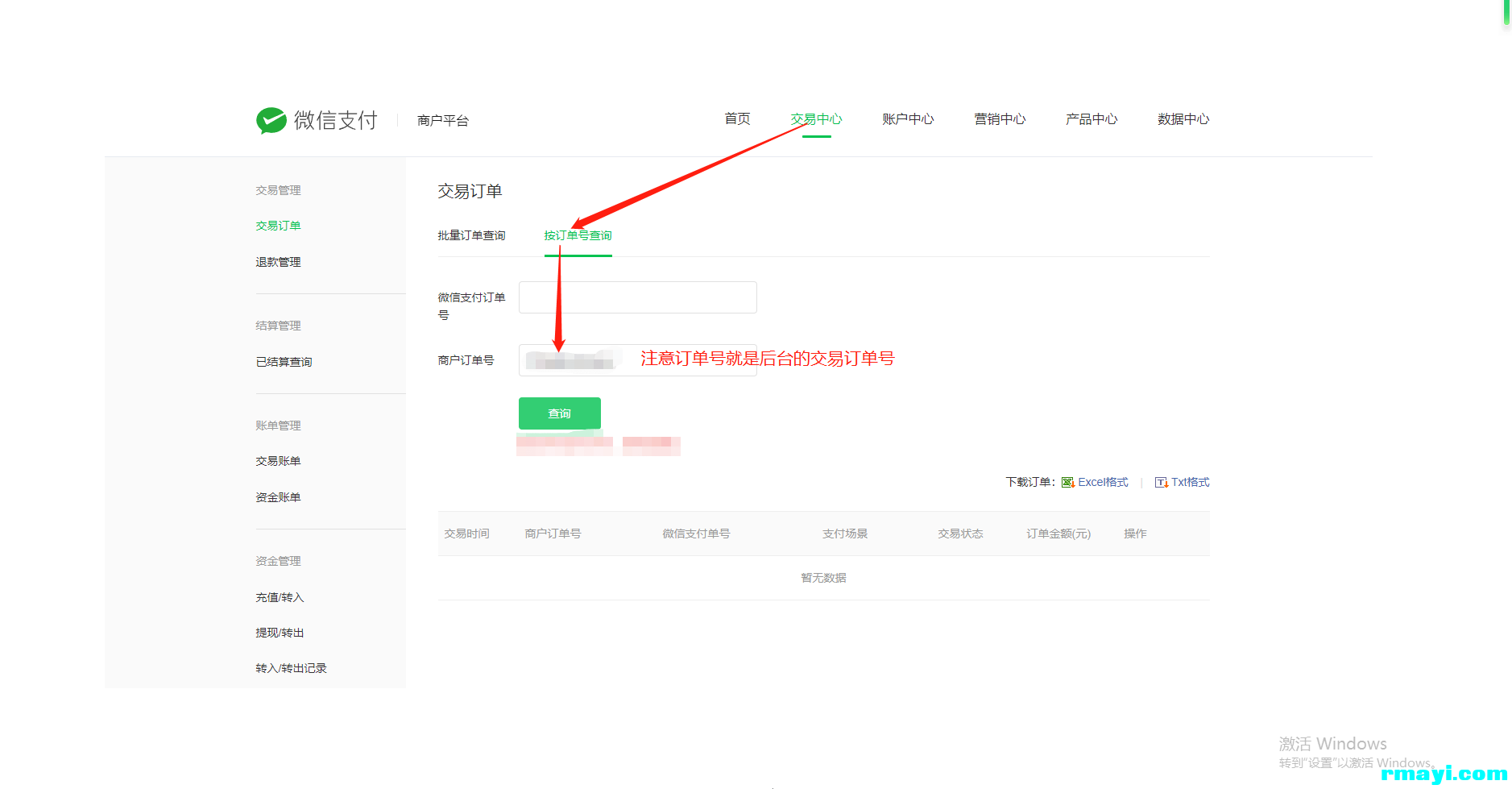Click the 下载订单 label
The height and width of the screenshot is (789, 1512).
[x=1030, y=482]
